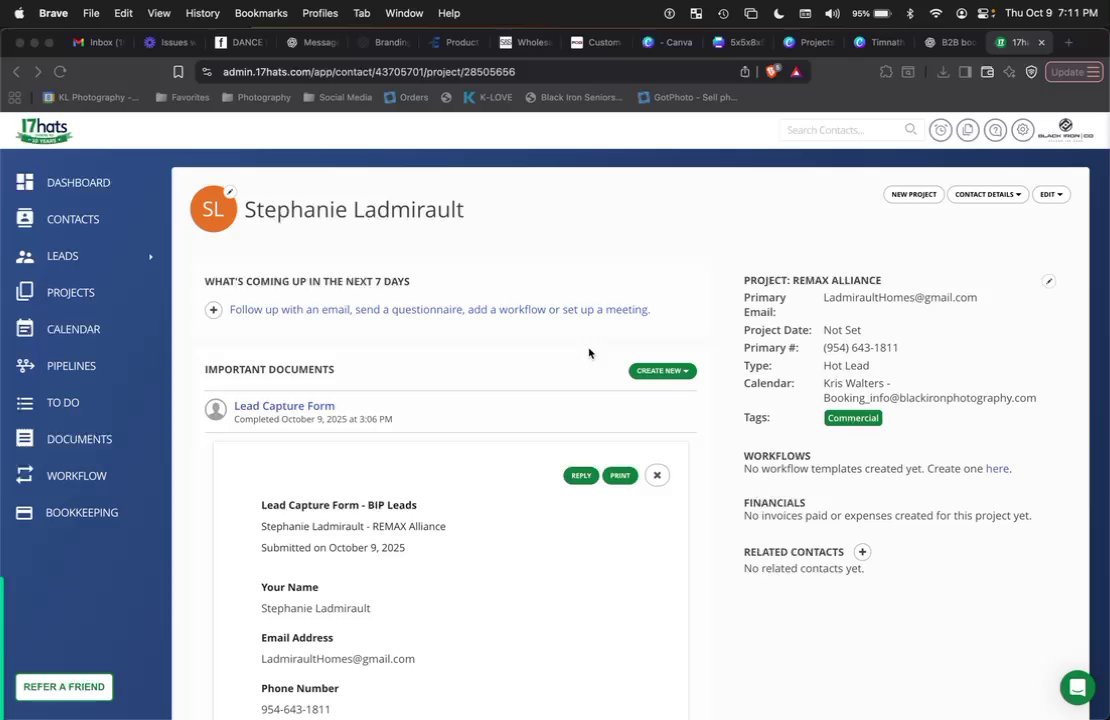Close the Lead Capture Form preview
Screen dimensions: 1110x720
[657, 475]
